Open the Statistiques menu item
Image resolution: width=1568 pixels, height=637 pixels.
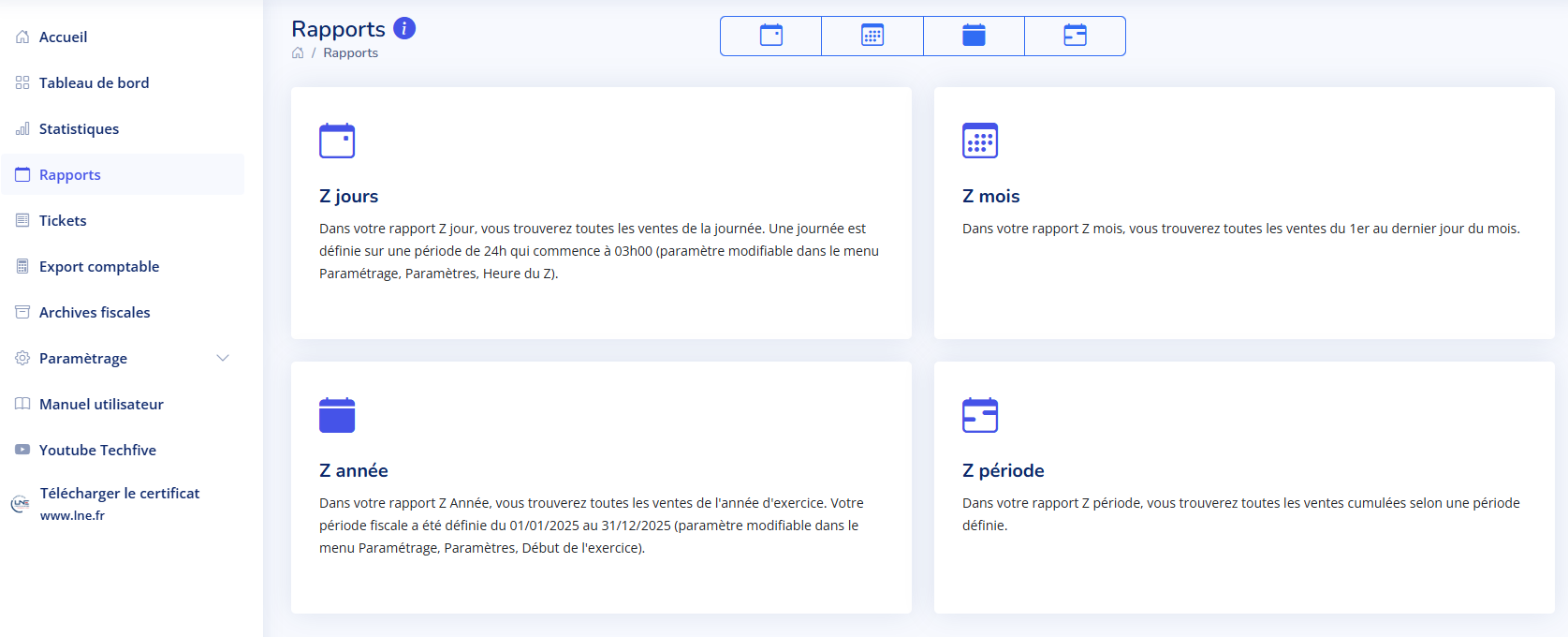[79, 129]
